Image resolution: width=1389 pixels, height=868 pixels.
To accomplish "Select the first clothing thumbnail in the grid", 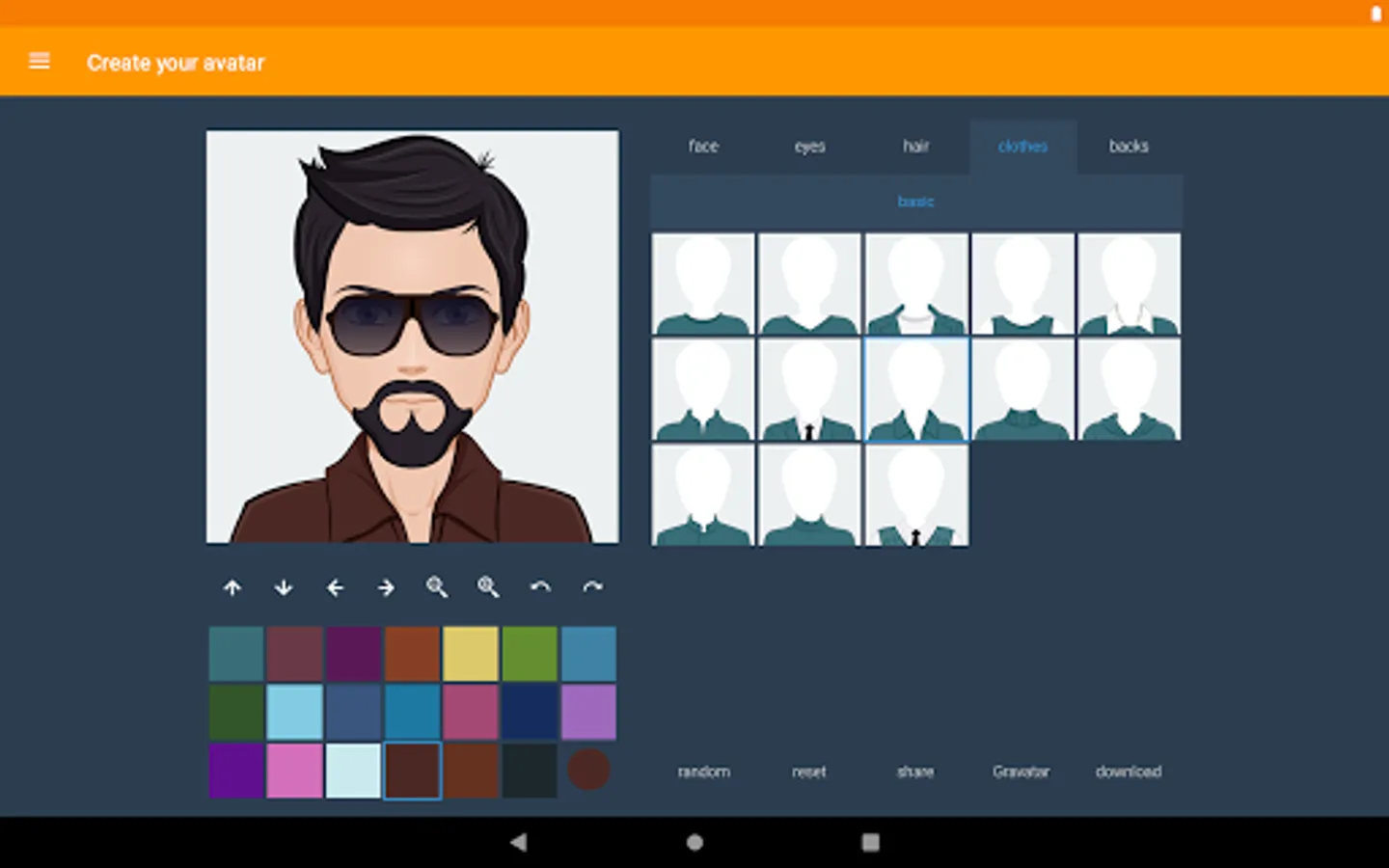I will pyautogui.click(x=703, y=284).
